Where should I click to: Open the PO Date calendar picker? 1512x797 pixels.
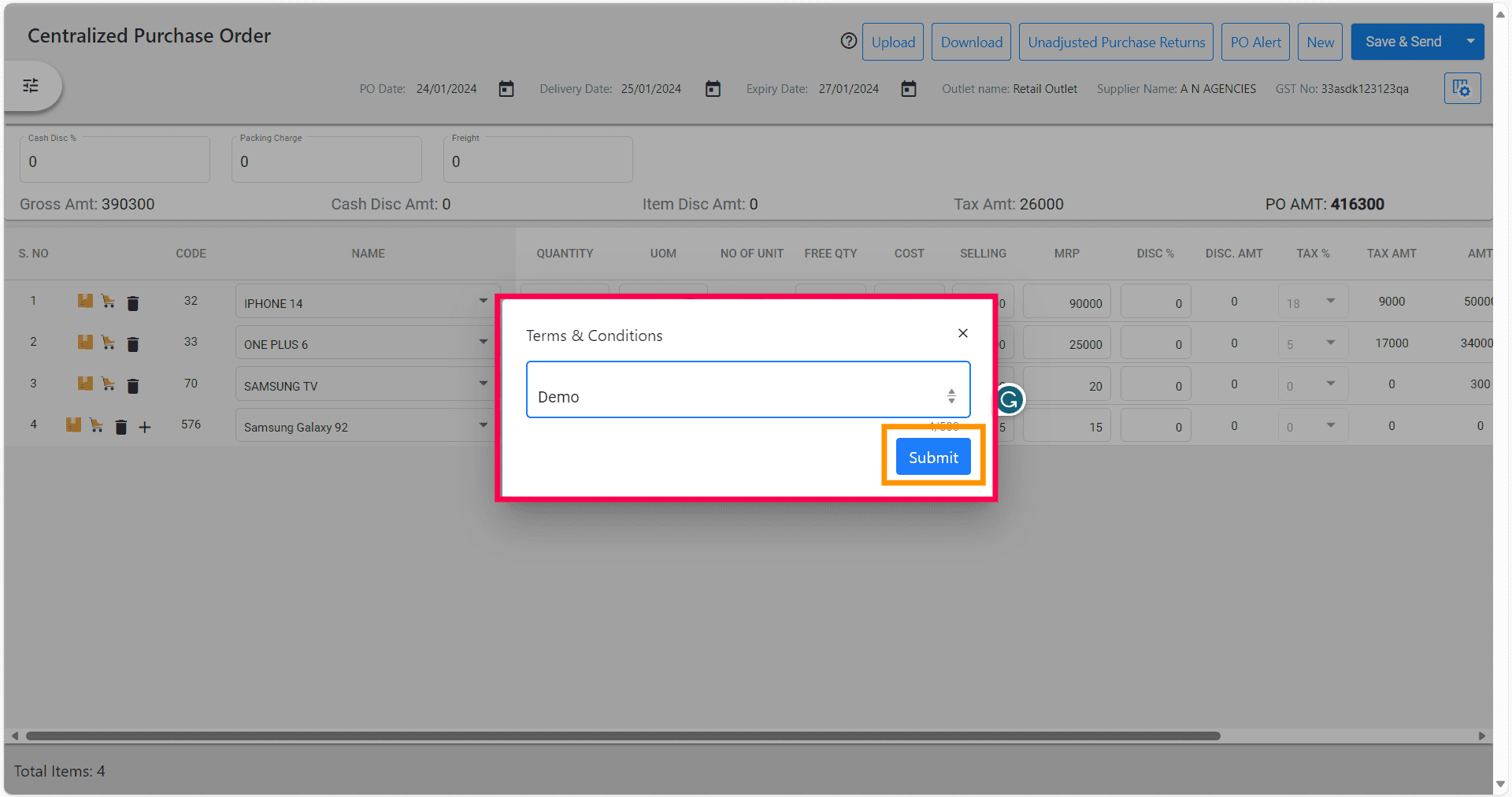point(506,89)
